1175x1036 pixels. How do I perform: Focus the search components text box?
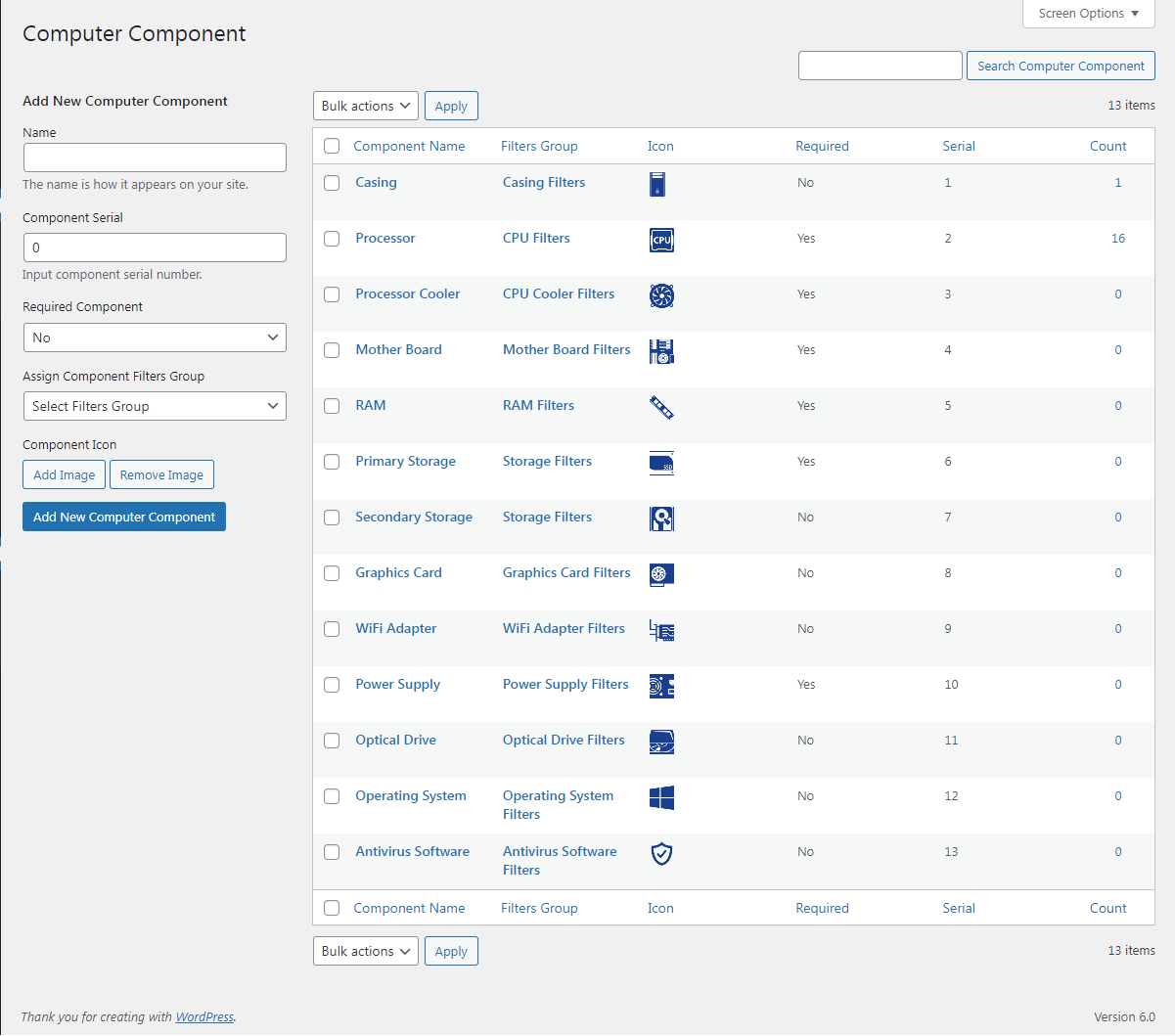881,66
